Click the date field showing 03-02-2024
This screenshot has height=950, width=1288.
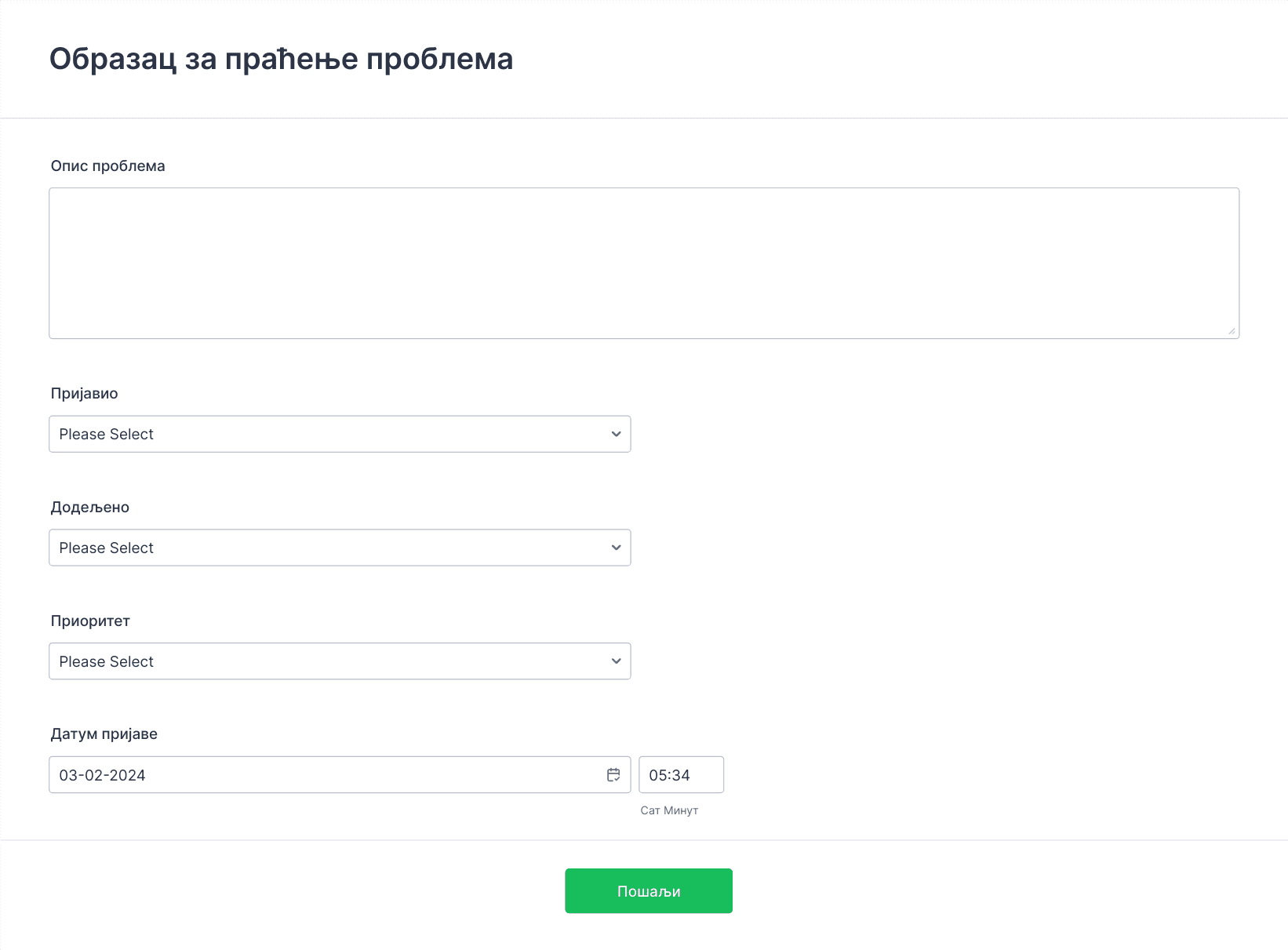(340, 775)
